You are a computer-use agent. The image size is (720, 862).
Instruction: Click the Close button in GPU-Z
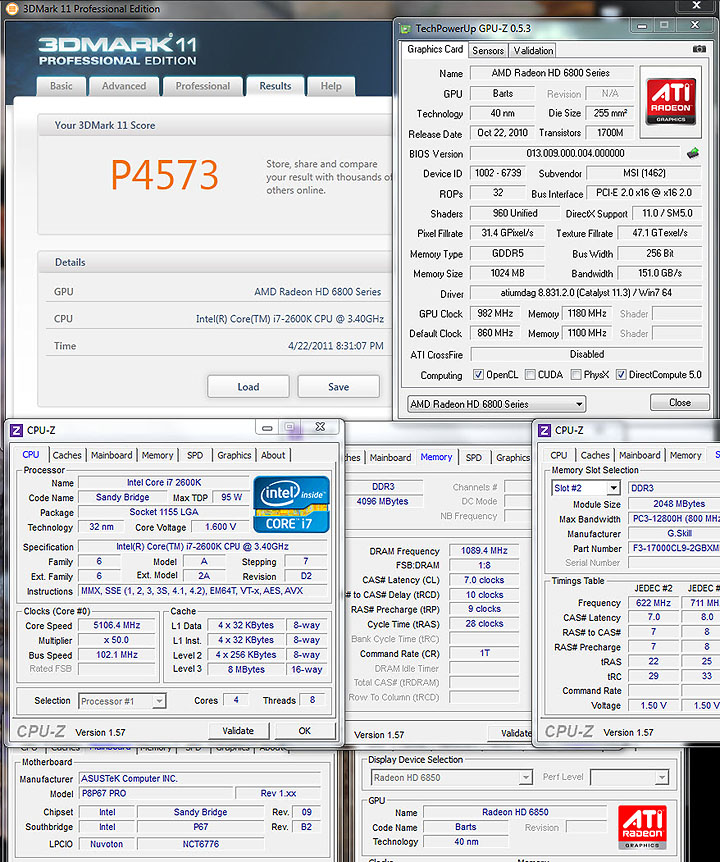pyautogui.click(x=680, y=402)
